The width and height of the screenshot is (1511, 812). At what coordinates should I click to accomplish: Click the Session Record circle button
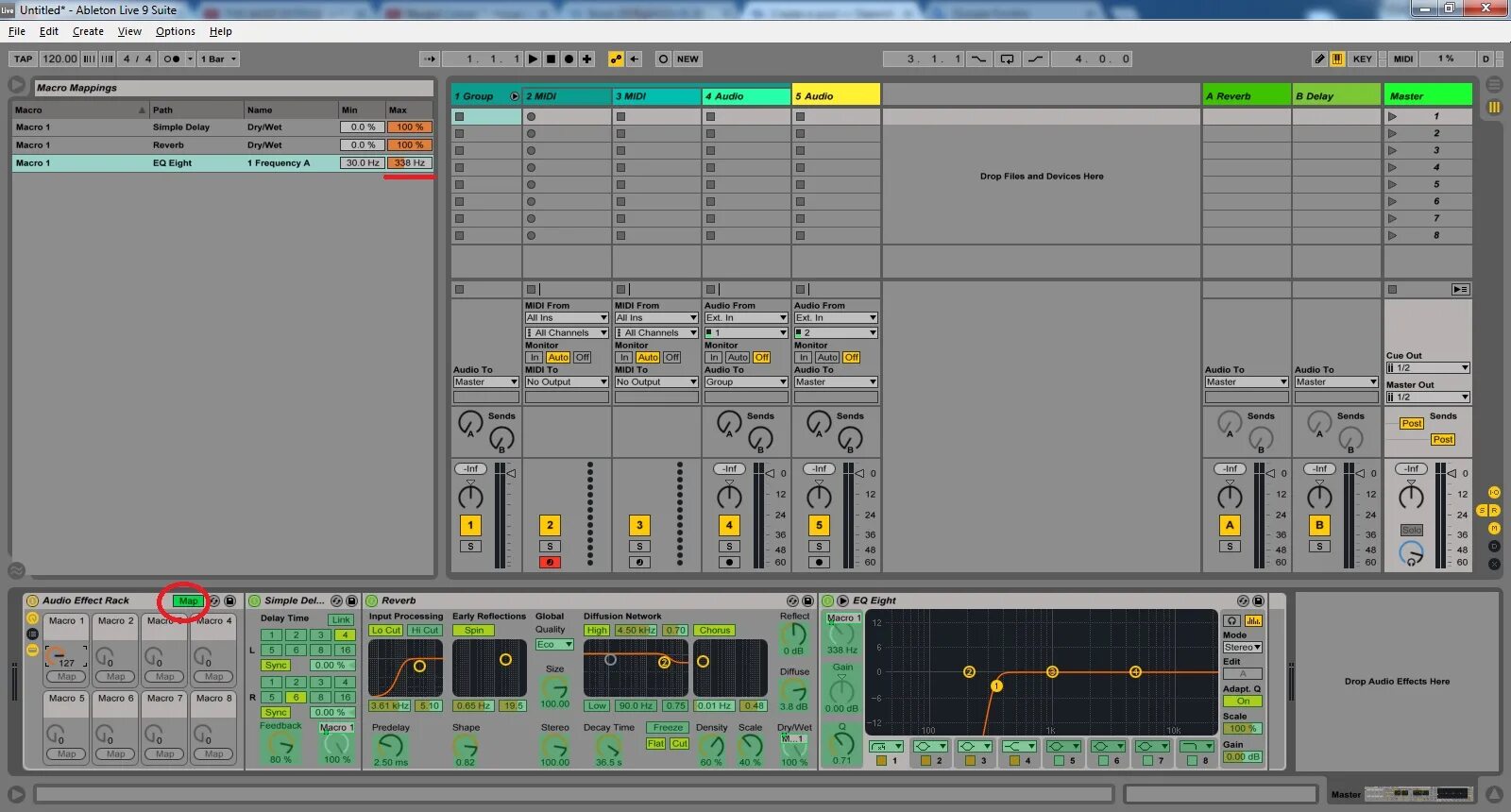(663, 59)
